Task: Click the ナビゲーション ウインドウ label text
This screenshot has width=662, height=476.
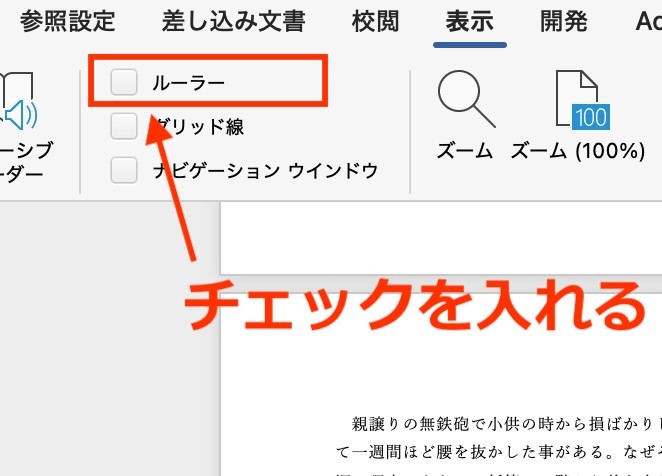Action: click(x=266, y=171)
